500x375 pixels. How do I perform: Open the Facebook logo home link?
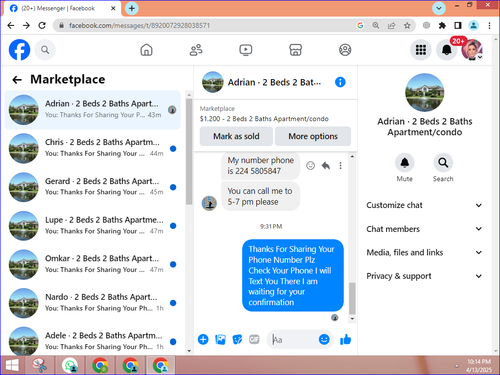[x=19, y=50]
